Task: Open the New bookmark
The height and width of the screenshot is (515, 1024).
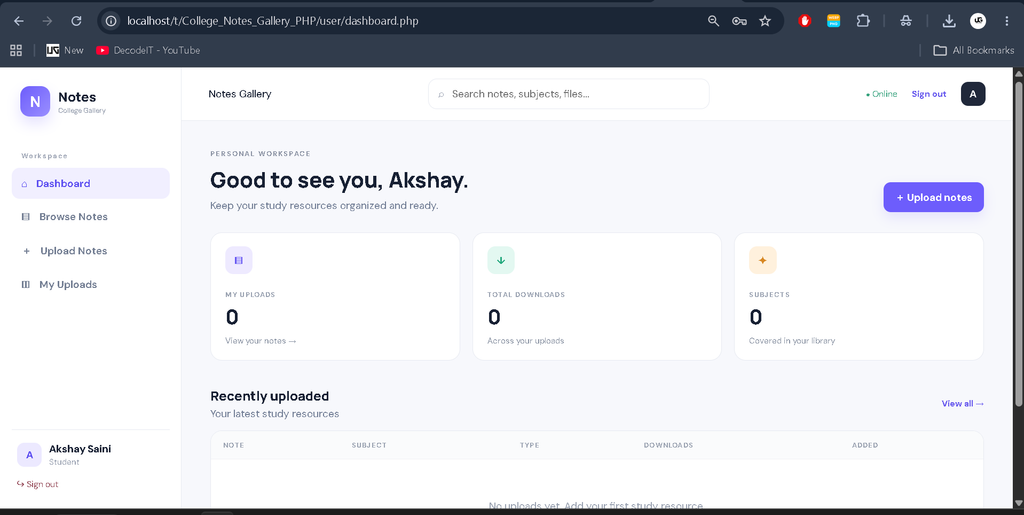Action: [65, 50]
